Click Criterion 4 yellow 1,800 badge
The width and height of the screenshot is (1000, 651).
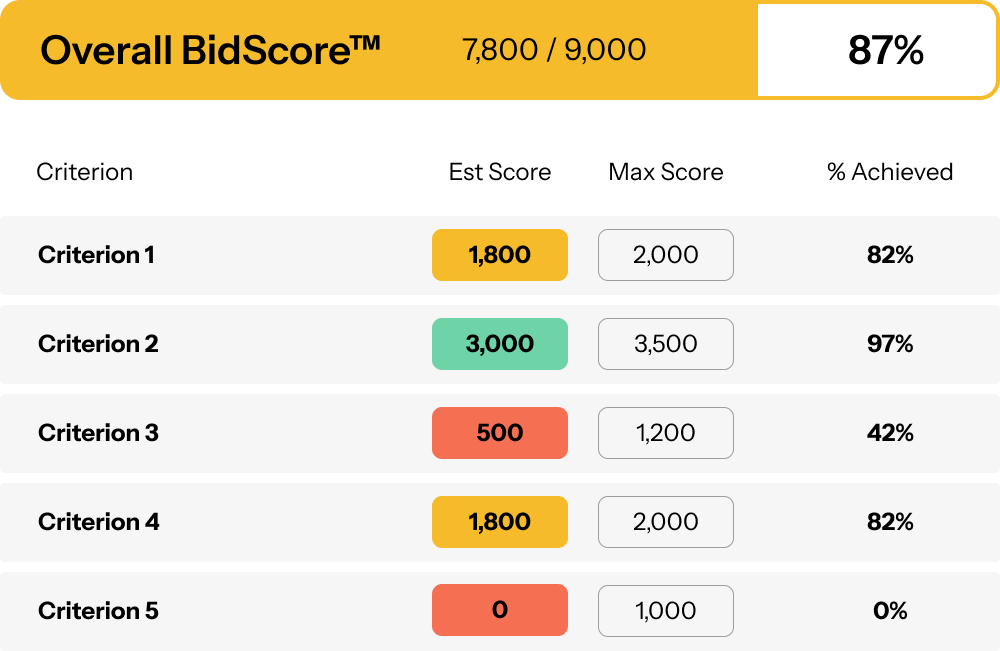(x=500, y=522)
